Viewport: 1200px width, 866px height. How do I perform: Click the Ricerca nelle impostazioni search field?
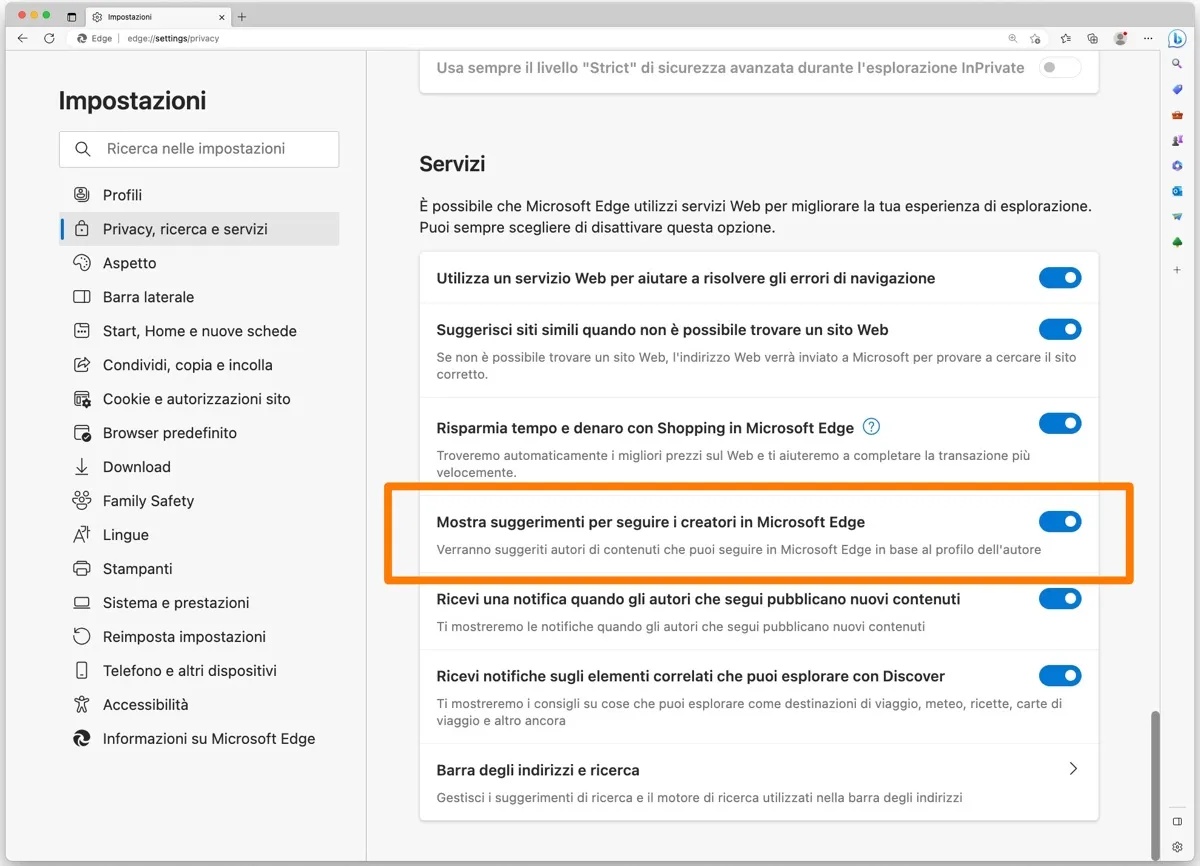click(x=199, y=149)
